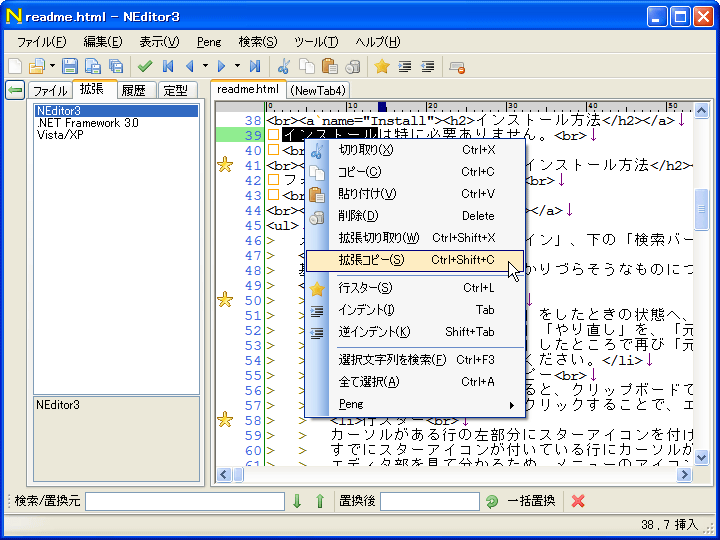The width and height of the screenshot is (720, 540).
Task: Click the editor vertical scrollbar down arrow
Action: (701, 457)
